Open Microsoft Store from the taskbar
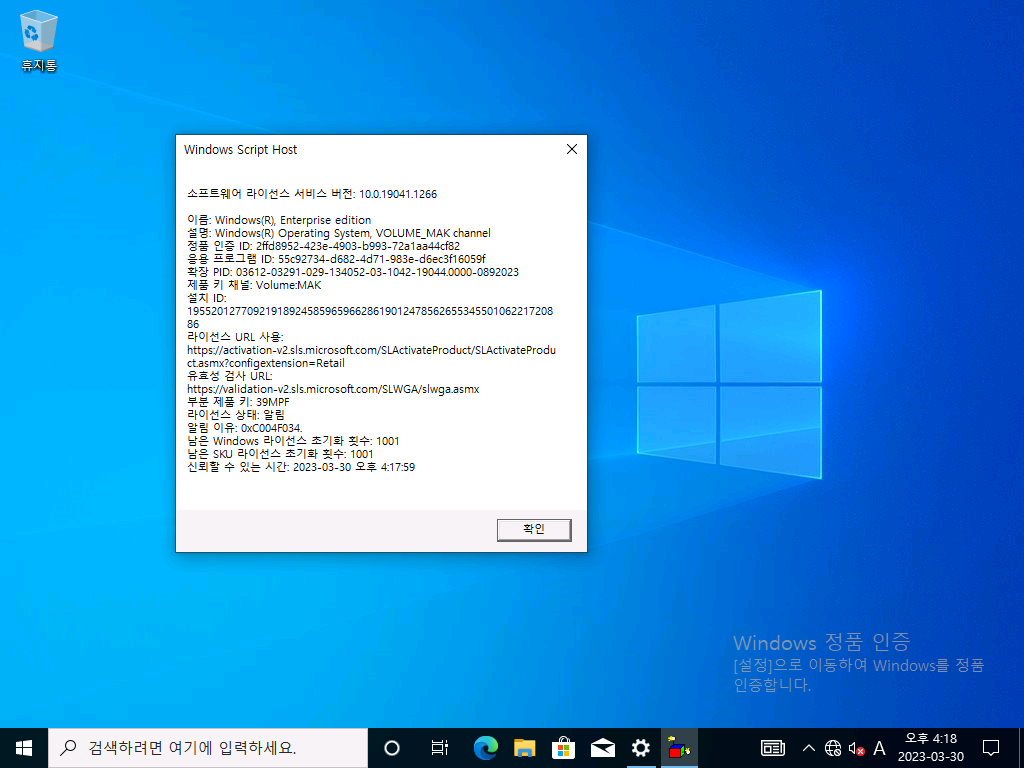This screenshot has height=768, width=1024. 563,748
